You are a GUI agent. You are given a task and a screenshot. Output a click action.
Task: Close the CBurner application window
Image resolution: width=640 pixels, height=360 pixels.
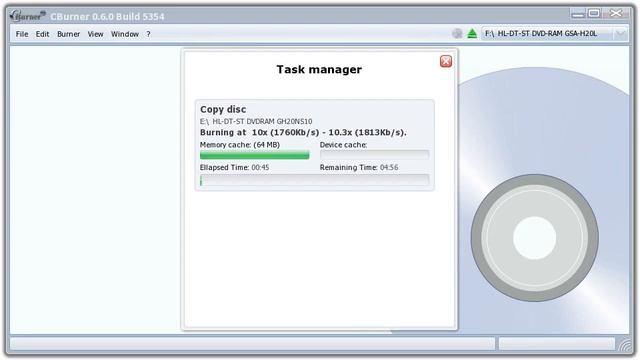point(616,13)
